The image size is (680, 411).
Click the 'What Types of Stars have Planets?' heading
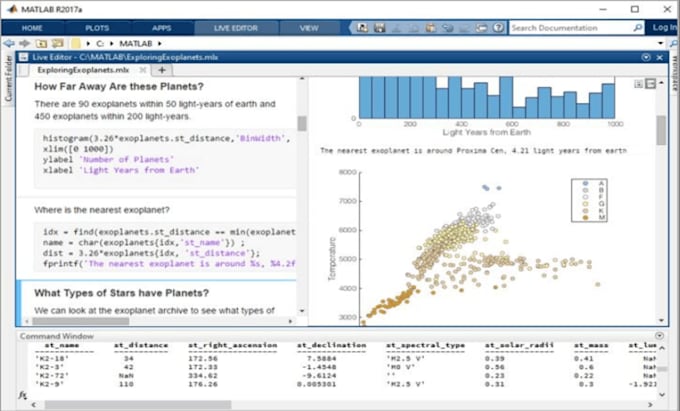(121, 293)
